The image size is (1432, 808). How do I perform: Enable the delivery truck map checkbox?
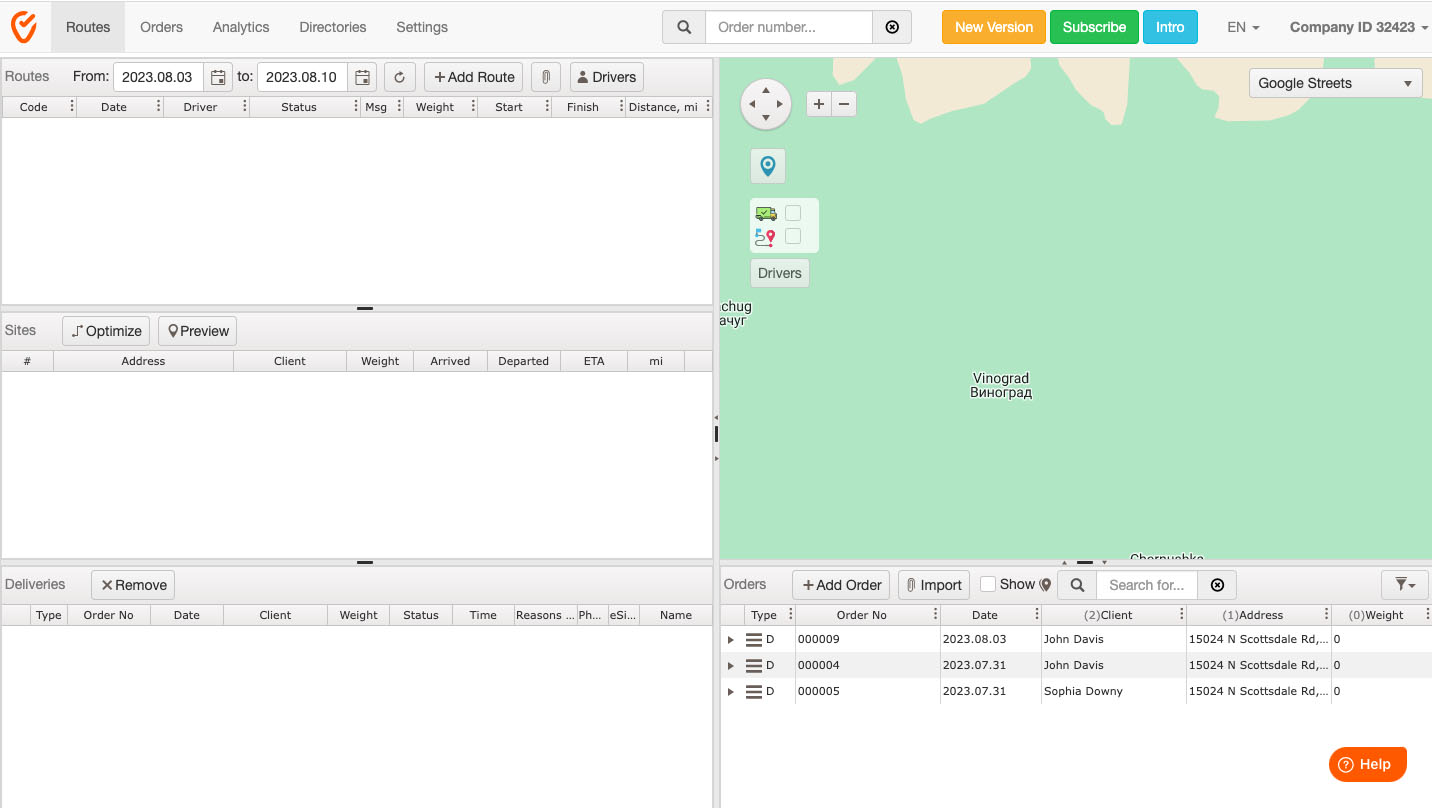[x=793, y=213]
